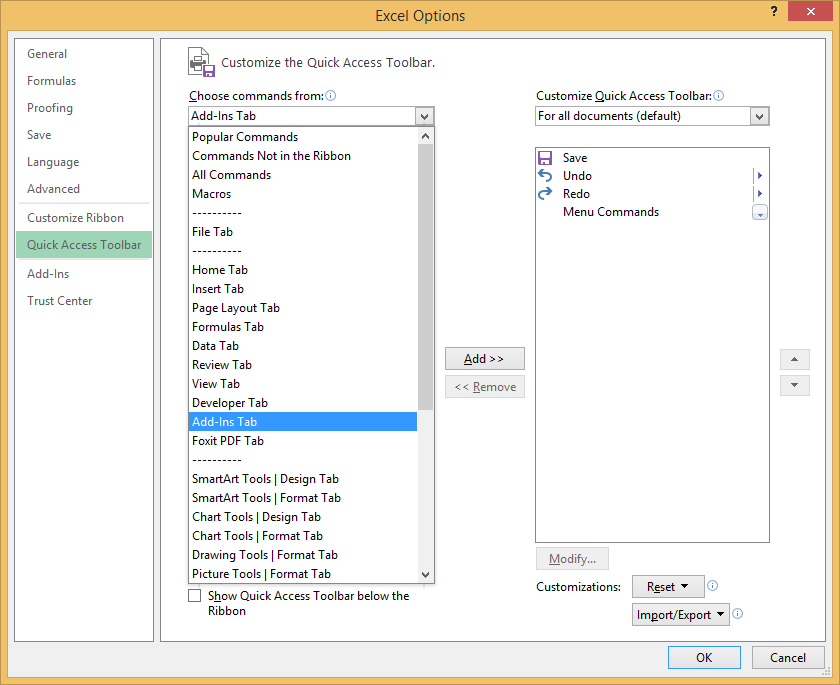
Task: Select View Tab option
Action: coord(303,384)
